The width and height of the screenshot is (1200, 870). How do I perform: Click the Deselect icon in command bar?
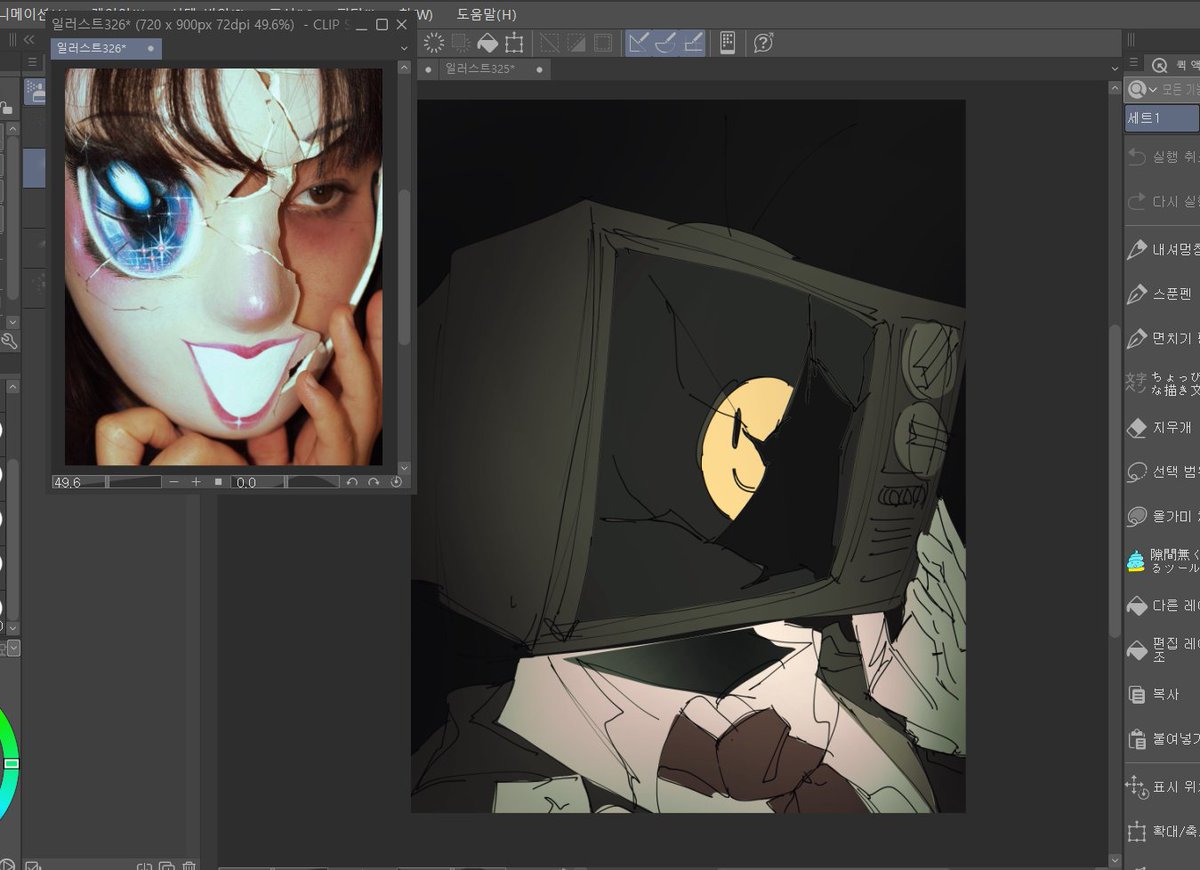point(550,43)
